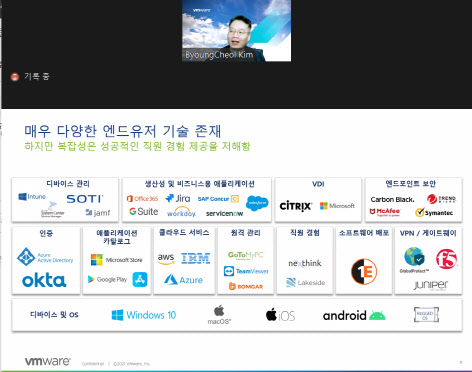Screen dimensions: 472x372
Task: Click the green subtitle beginning '하지만 복잡성은'
Action: (137, 146)
